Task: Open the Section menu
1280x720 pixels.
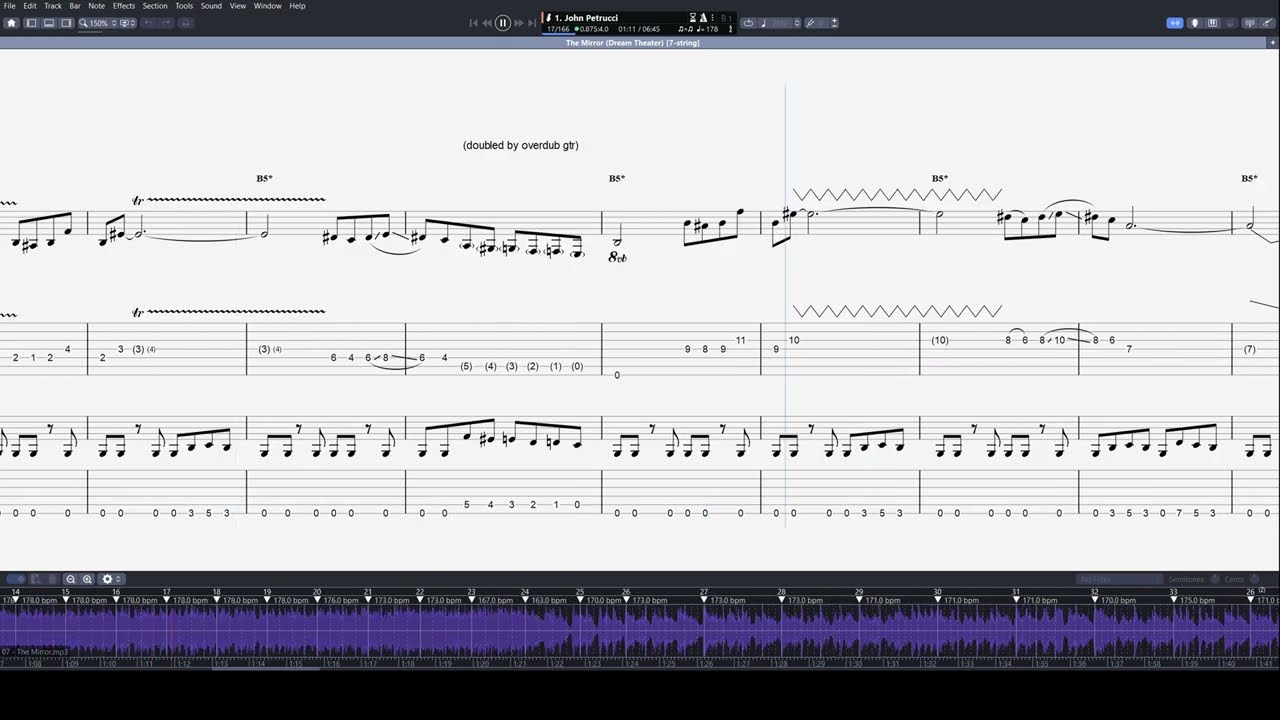Action: tap(155, 6)
